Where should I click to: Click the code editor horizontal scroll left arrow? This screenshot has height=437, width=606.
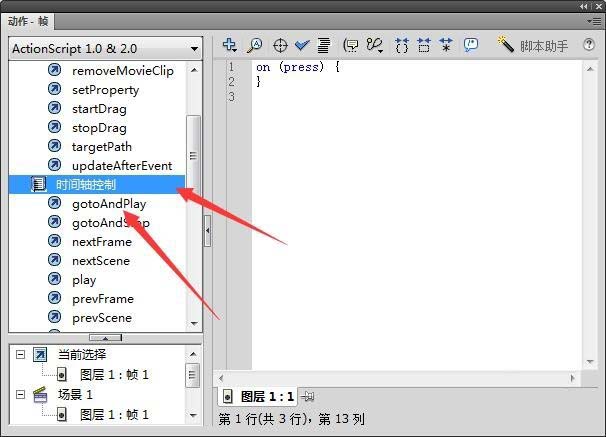click(x=221, y=378)
